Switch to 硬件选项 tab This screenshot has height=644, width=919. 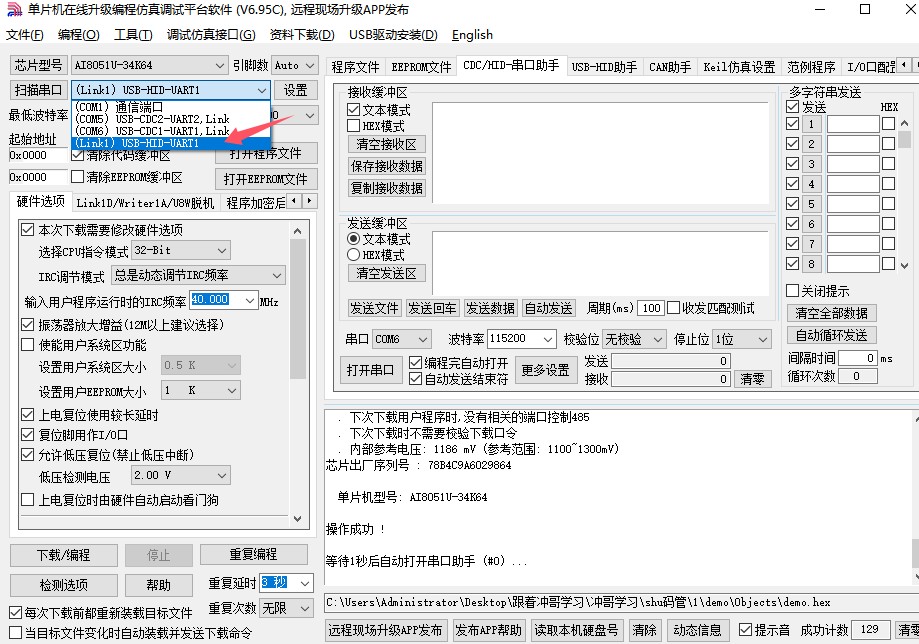click(x=40, y=202)
